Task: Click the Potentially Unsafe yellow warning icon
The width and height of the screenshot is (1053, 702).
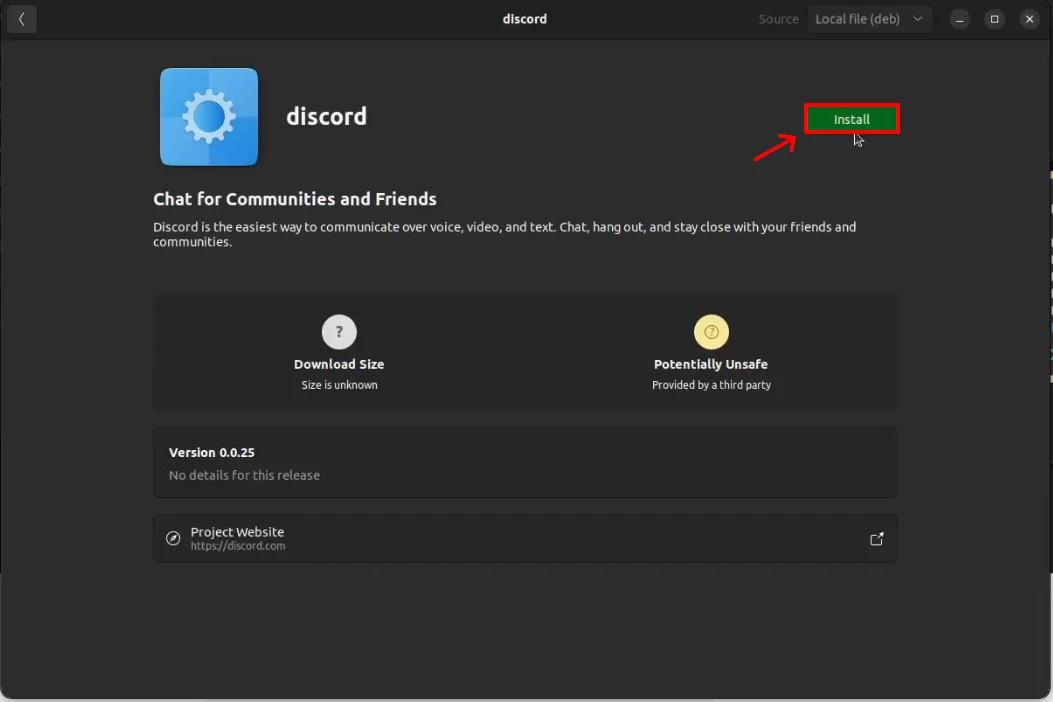Action: [x=711, y=332]
